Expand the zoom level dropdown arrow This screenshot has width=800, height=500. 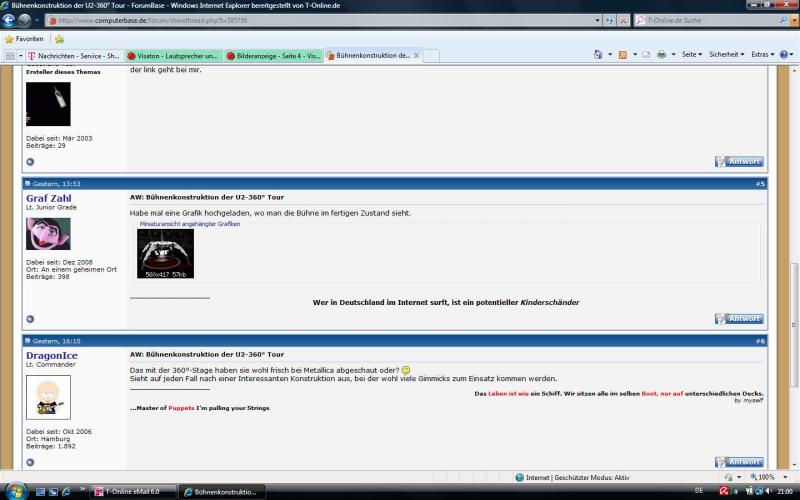[785, 478]
